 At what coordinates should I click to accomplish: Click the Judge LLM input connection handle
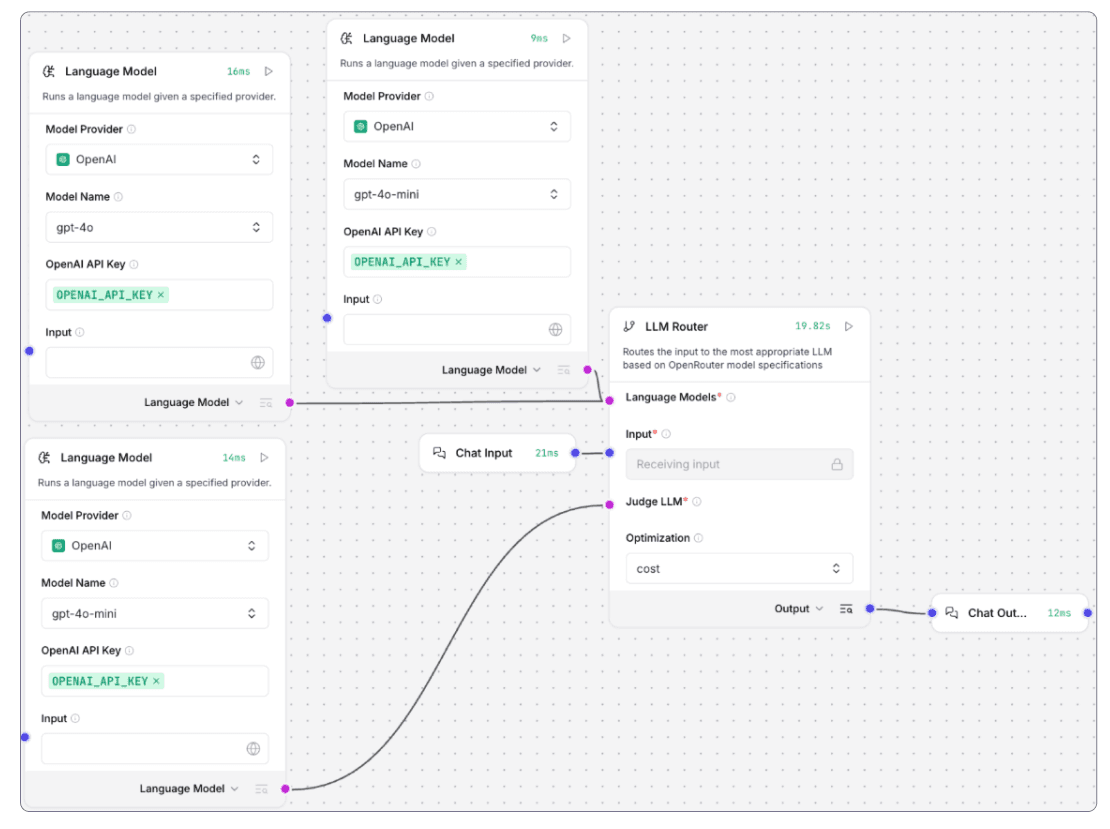[x=609, y=505]
